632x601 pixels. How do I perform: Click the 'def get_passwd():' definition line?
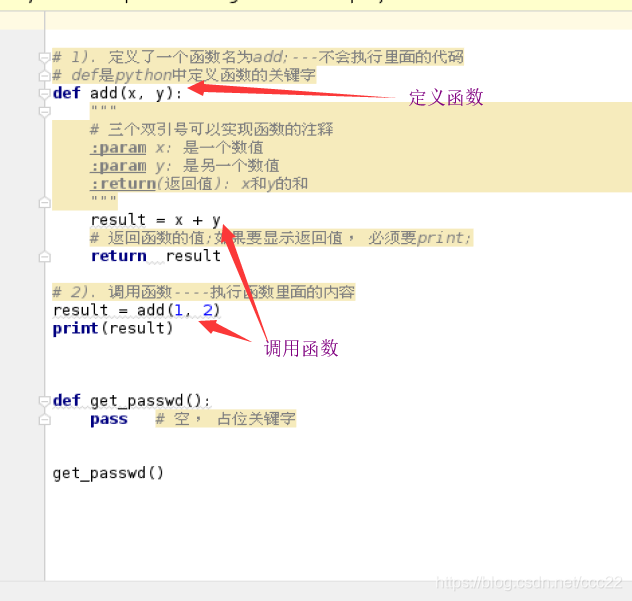pyautogui.click(x=131, y=401)
